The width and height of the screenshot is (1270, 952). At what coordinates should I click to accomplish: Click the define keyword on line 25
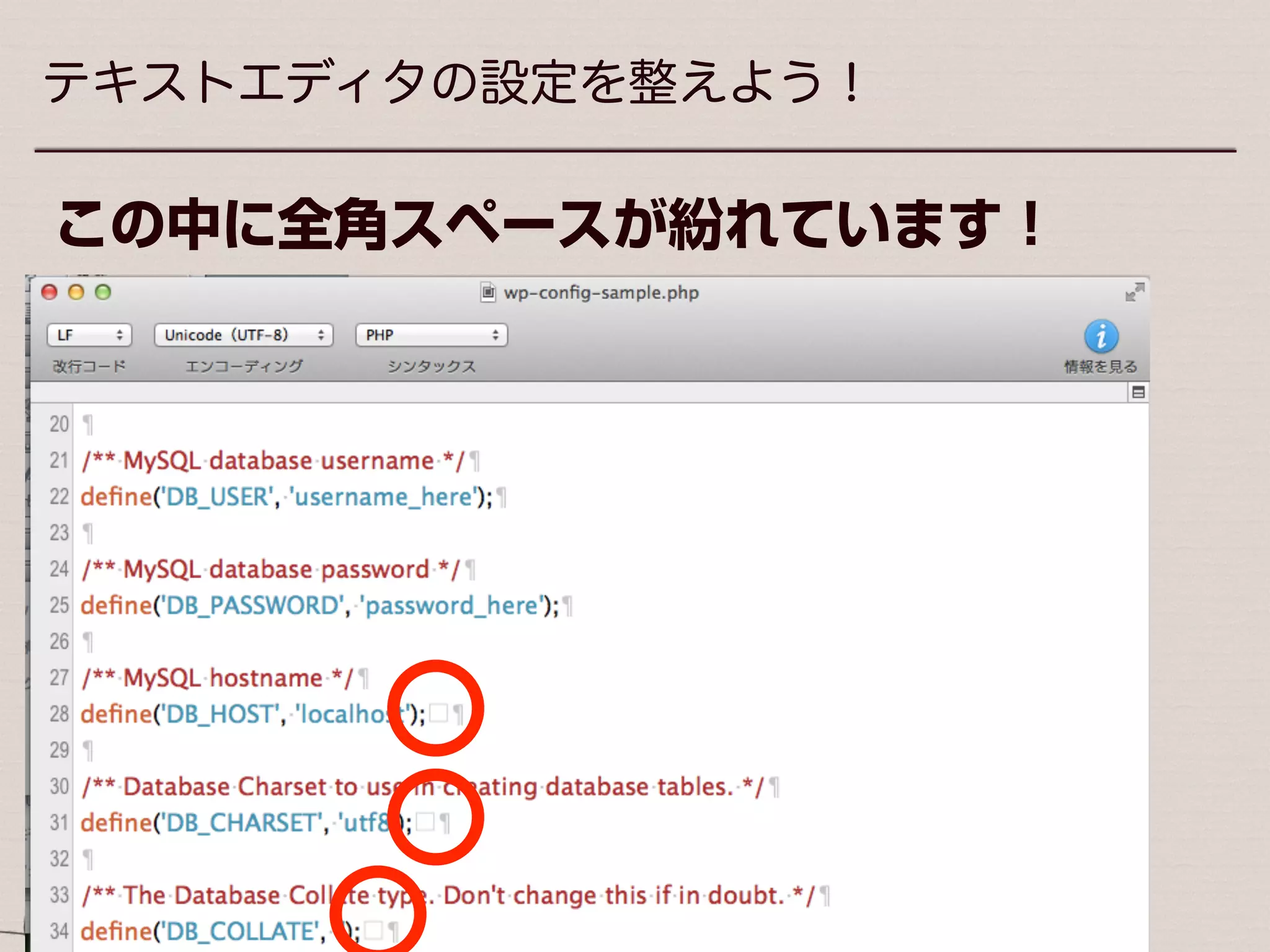pyautogui.click(x=117, y=606)
